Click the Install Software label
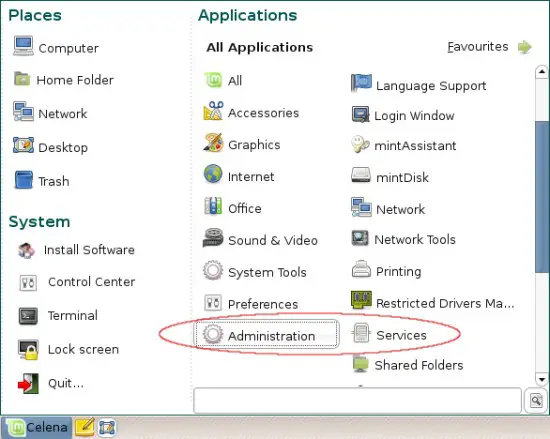 tap(89, 250)
